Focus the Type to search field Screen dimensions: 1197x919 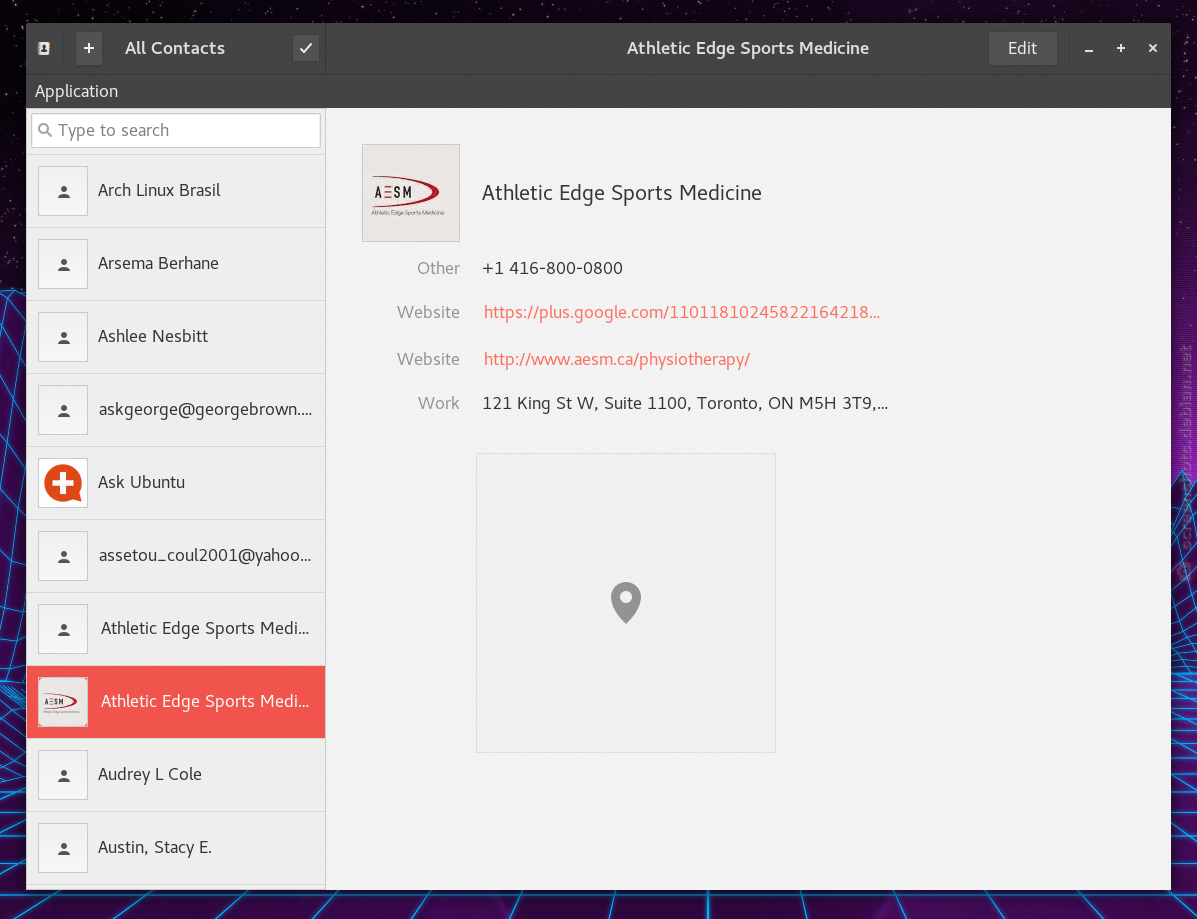176,131
